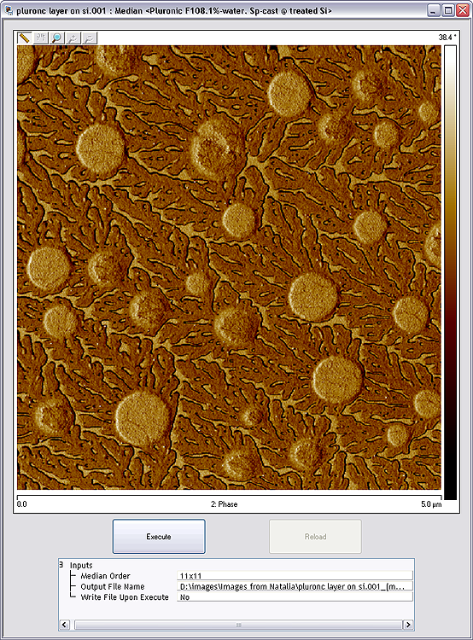Click the Reload button
Image resolution: width=473 pixels, height=640 pixels.
click(x=315, y=536)
